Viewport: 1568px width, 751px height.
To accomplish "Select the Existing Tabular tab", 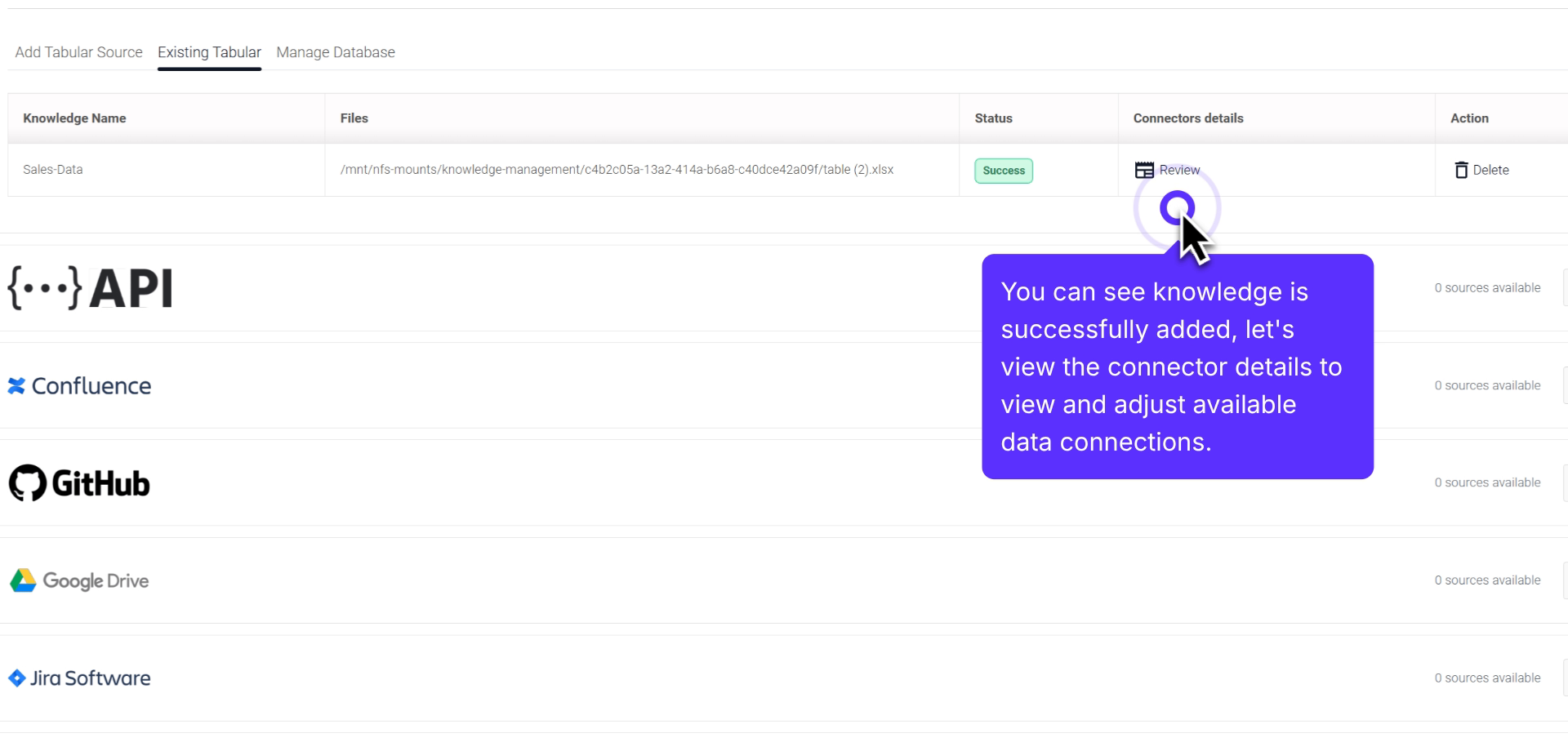I will 209,52.
